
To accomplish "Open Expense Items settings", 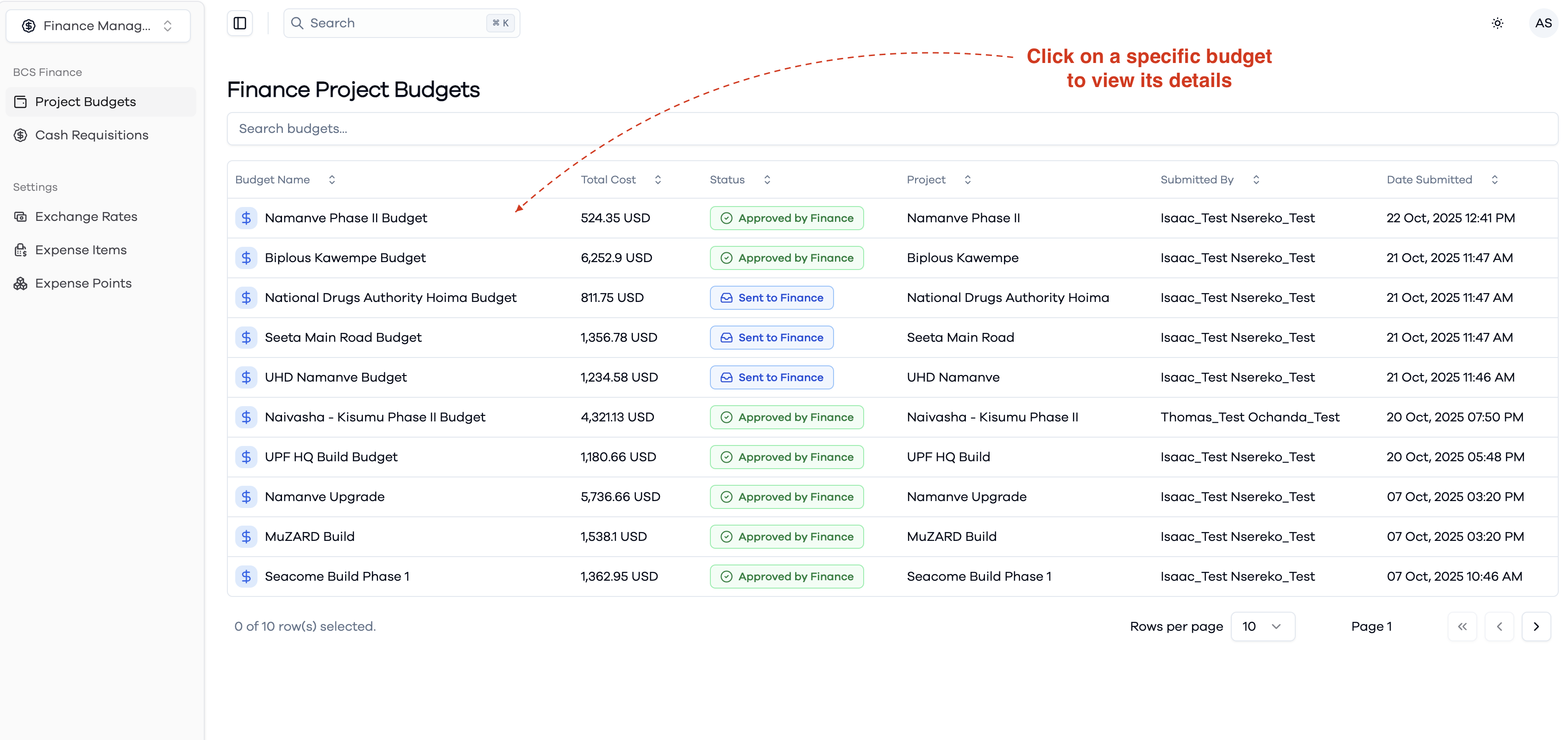I will [101, 250].
